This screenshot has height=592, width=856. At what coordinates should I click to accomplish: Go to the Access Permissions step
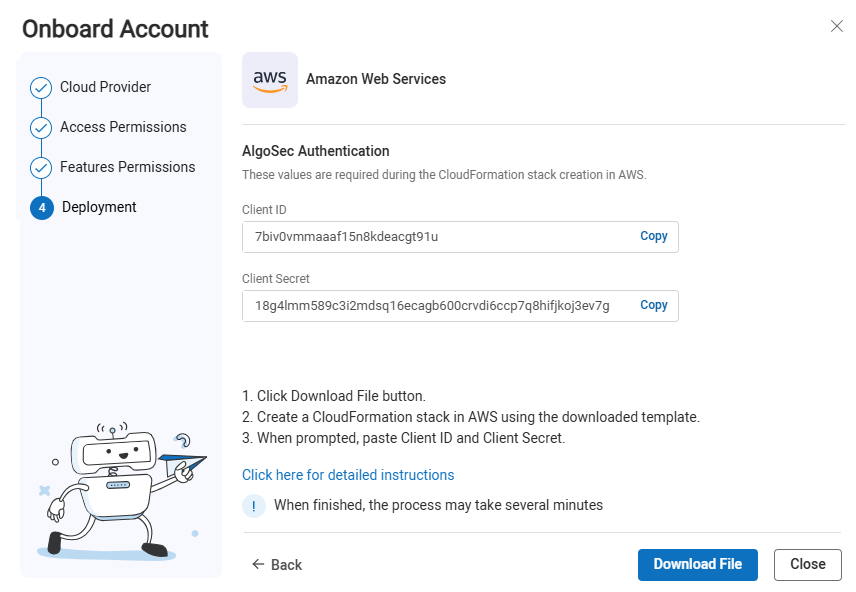pos(123,127)
